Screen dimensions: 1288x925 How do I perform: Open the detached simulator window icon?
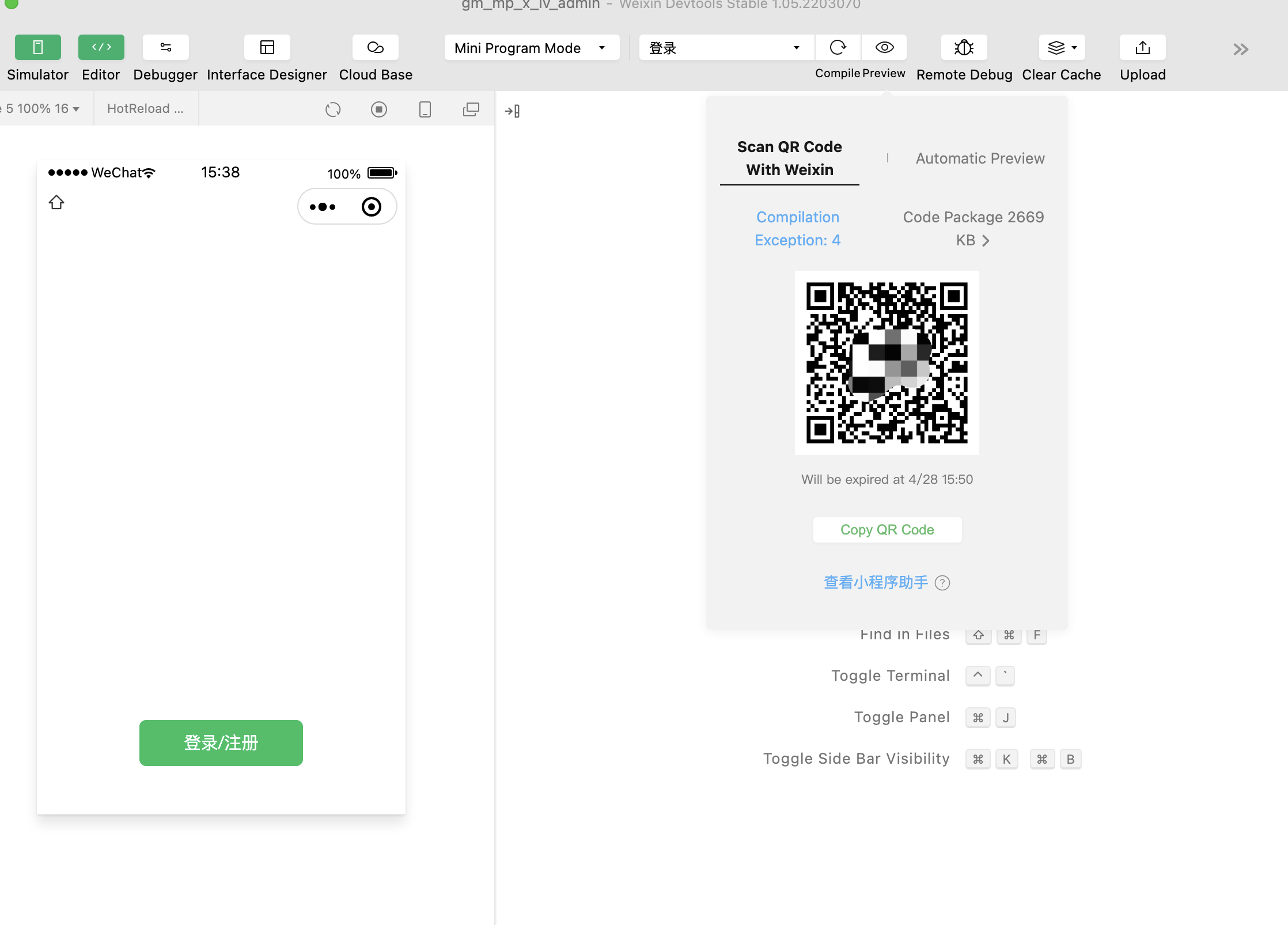(x=471, y=109)
